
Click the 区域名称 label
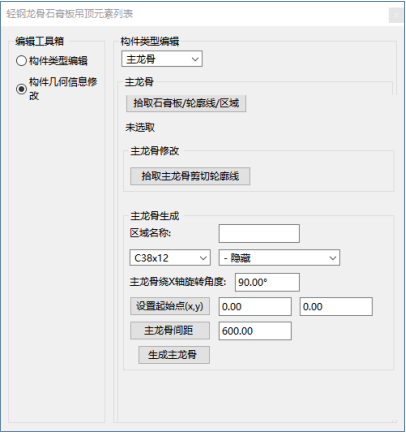coord(150,233)
